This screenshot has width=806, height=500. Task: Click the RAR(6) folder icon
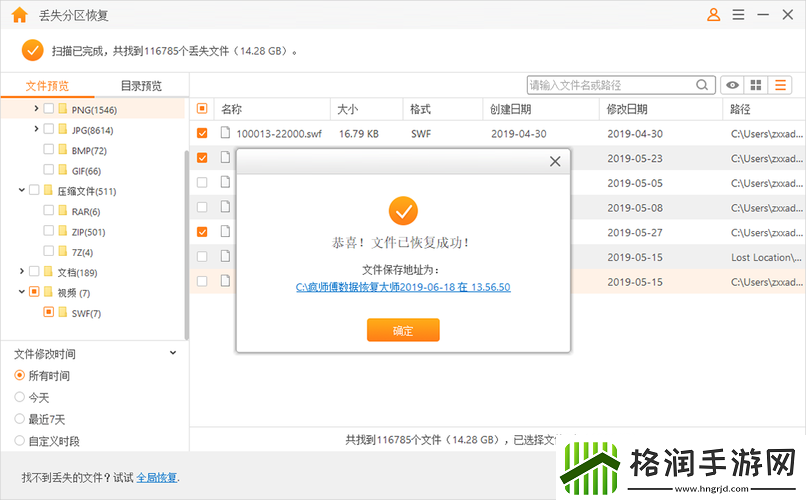click(x=63, y=210)
